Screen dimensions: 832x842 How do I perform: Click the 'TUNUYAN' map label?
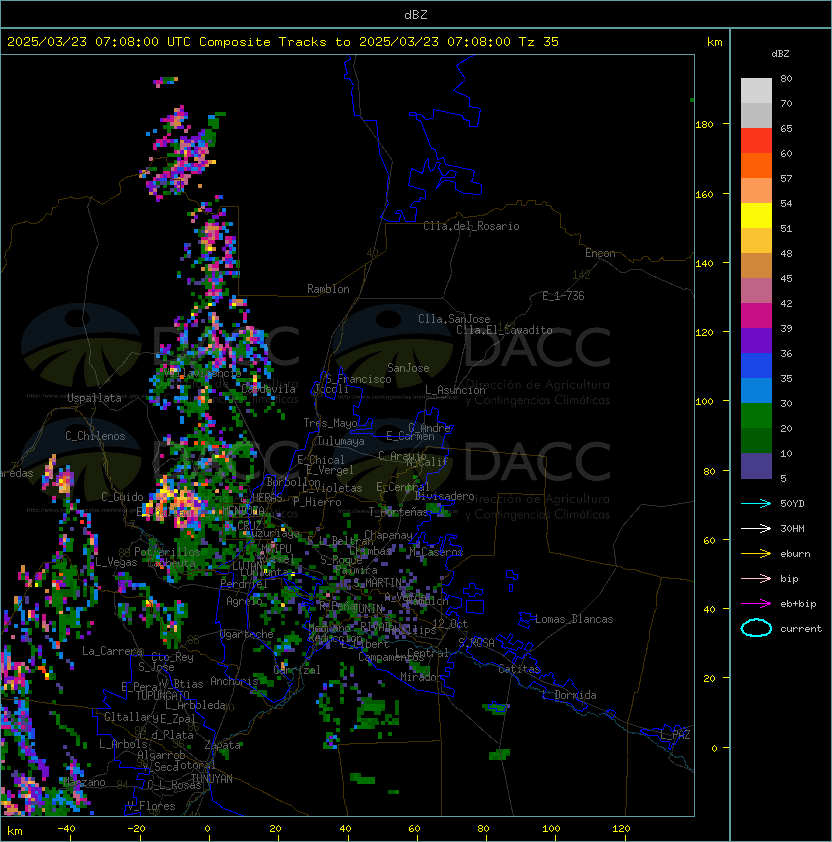click(212, 779)
